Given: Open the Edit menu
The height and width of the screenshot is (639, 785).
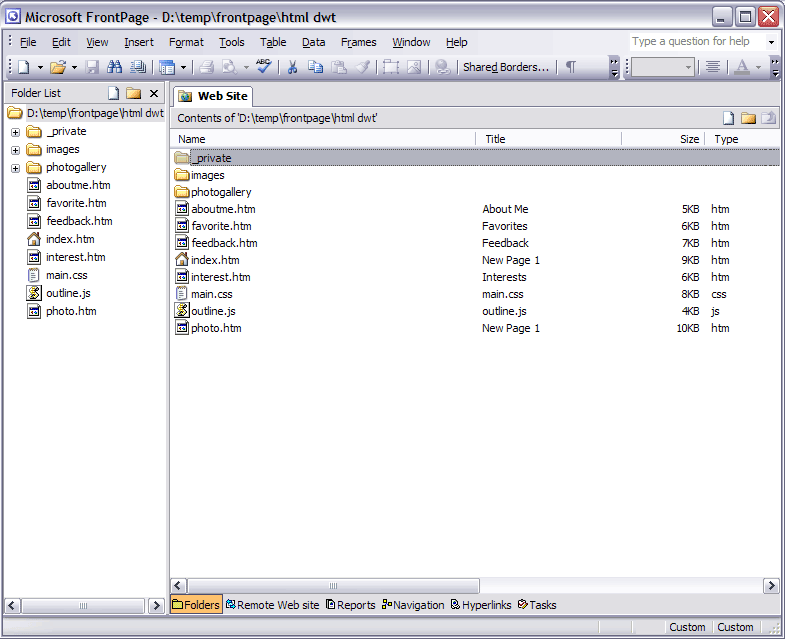Looking at the screenshot, I should point(61,43).
